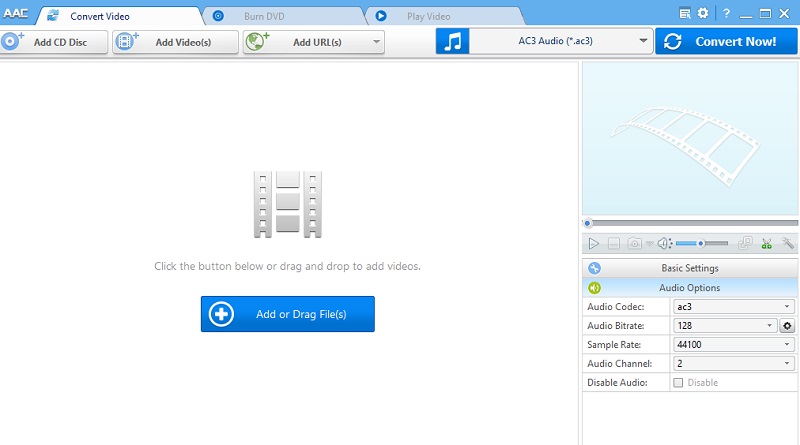800x445 pixels.
Task: Open snapshot options dropdown arrow
Action: pos(649,243)
